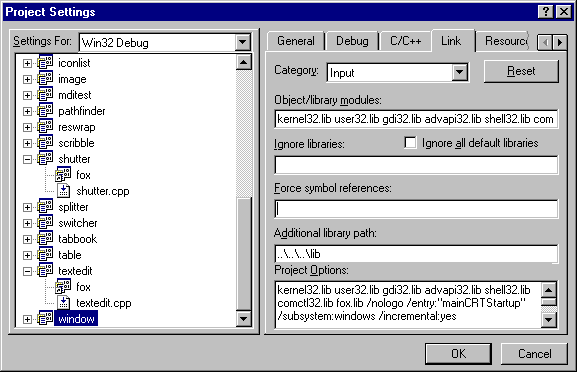Select the scribble project icon
Screen dimensions: 577x372
(45, 143)
